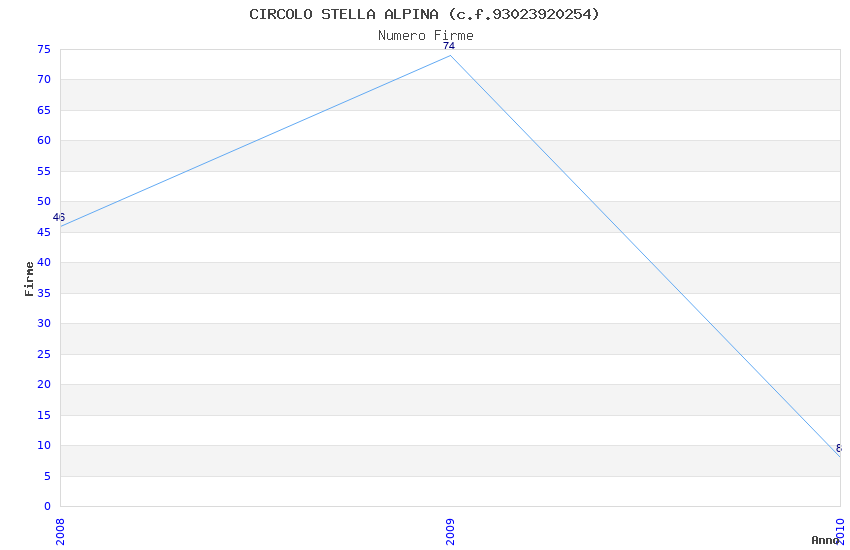850x550 pixels.
Task: Click the 2010 x-axis label
Action: click(840, 532)
